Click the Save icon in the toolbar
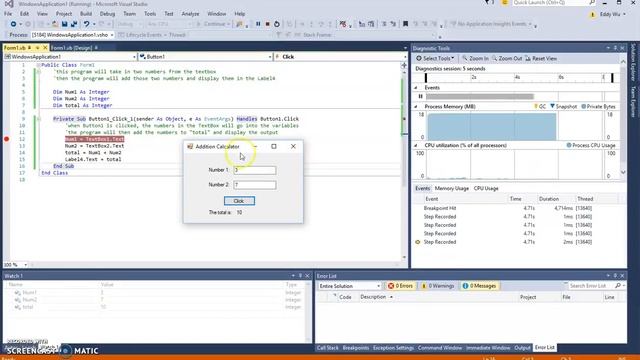The width and height of the screenshot is (640, 360). click(64, 24)
